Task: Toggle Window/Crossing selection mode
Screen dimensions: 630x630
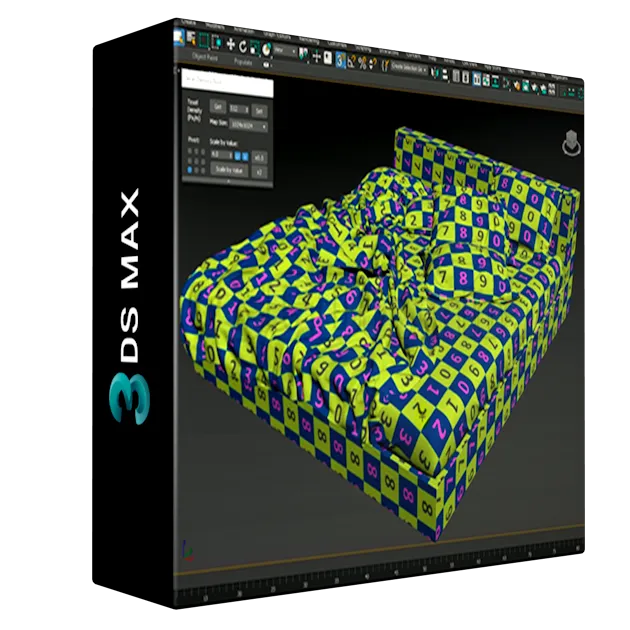Action: click(x=217, y=42)
